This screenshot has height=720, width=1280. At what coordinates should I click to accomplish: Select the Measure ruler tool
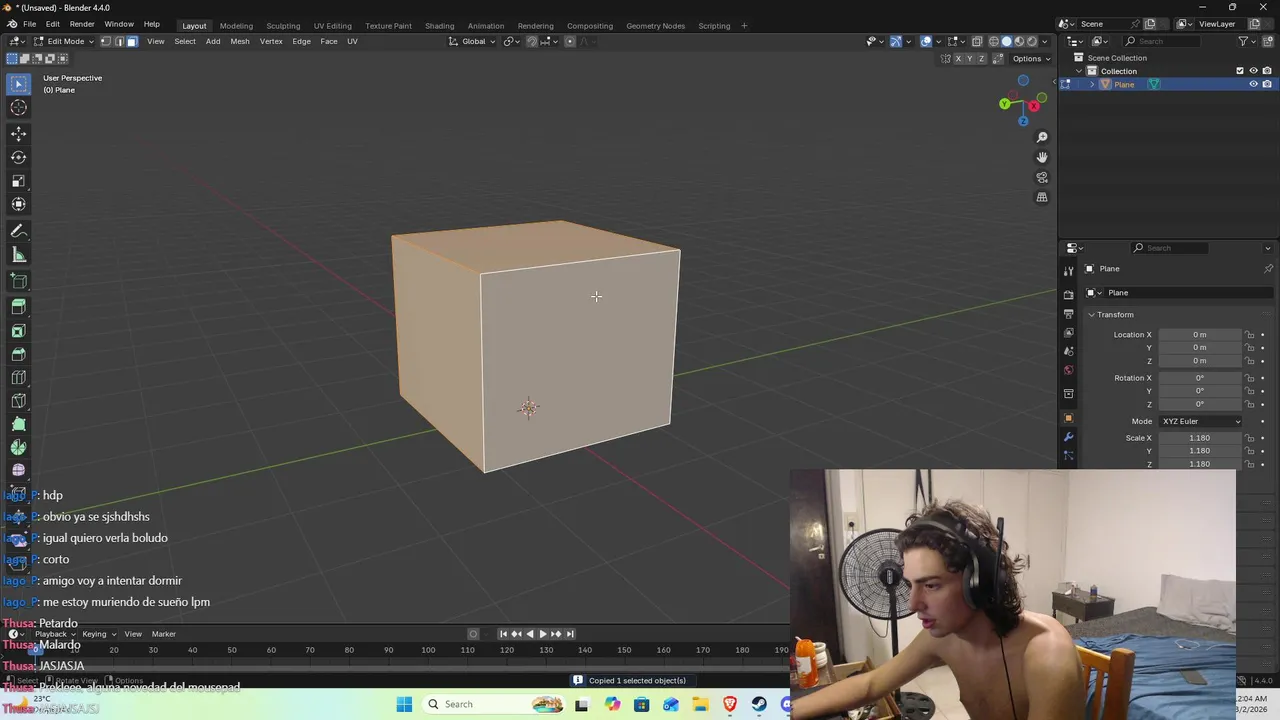18,255
